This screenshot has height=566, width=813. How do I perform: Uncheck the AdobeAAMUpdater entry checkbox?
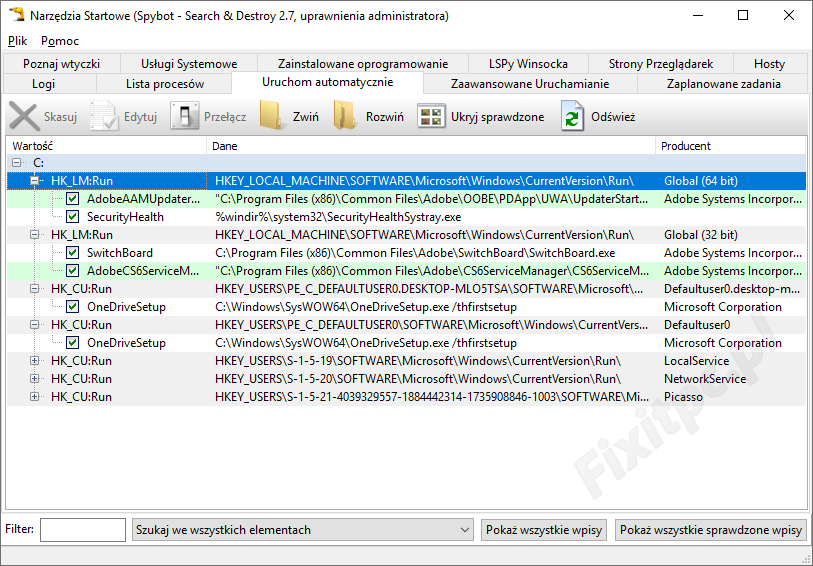tap(73, 199)
